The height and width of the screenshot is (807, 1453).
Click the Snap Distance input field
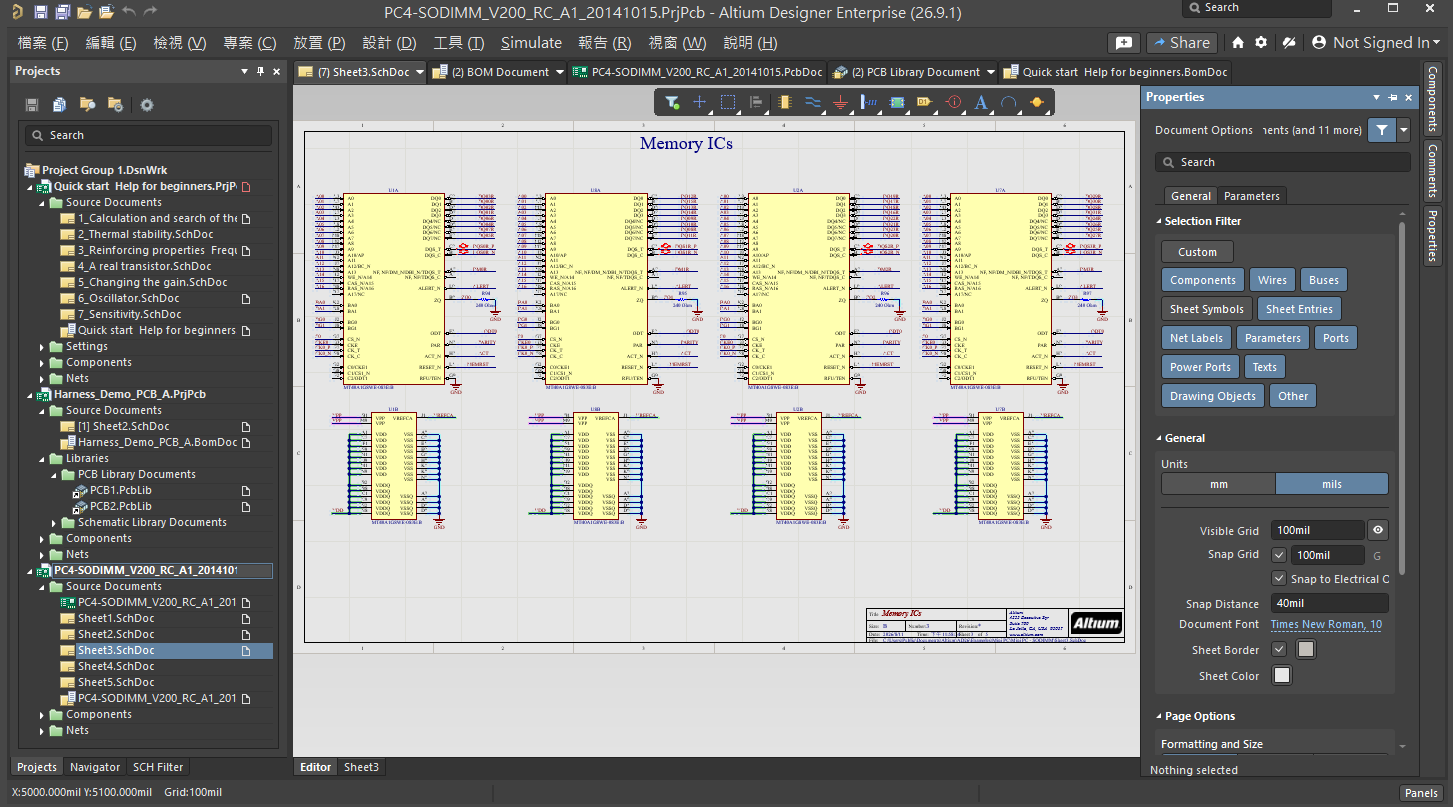[x=1330, y=603]
